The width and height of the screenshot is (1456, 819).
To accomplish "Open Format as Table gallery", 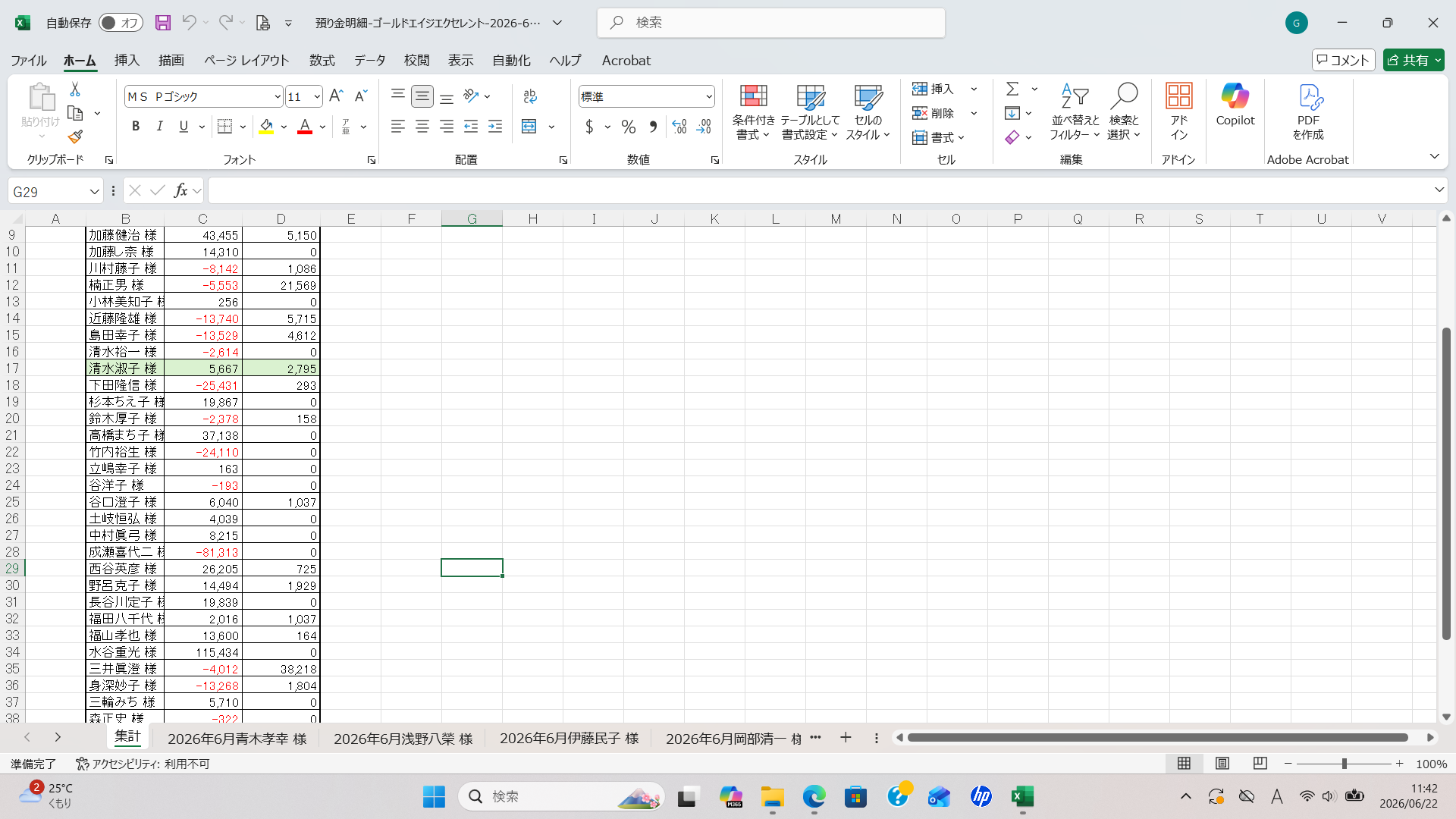I will tap(810, 112).
